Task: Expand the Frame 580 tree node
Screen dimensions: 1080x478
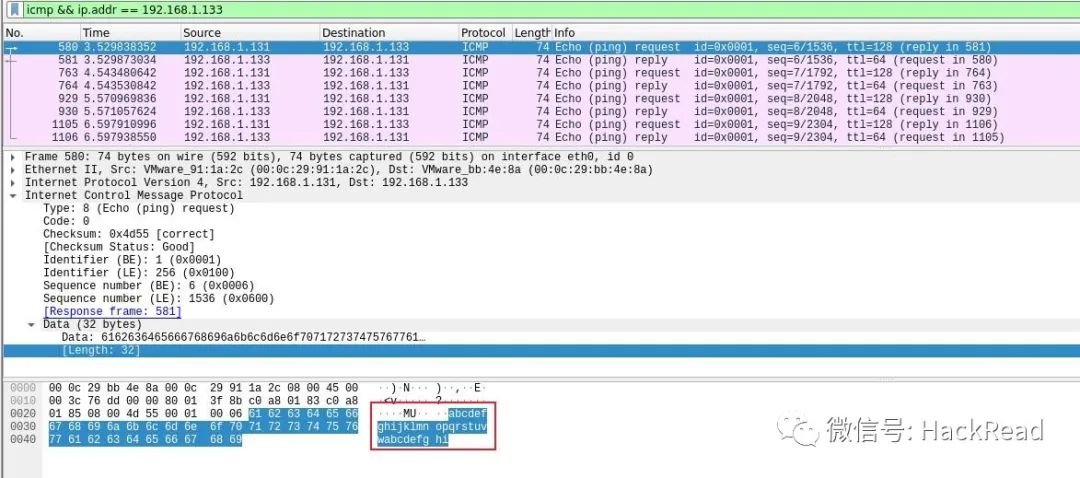Action: pyautogui.click(x=13, y=157)
